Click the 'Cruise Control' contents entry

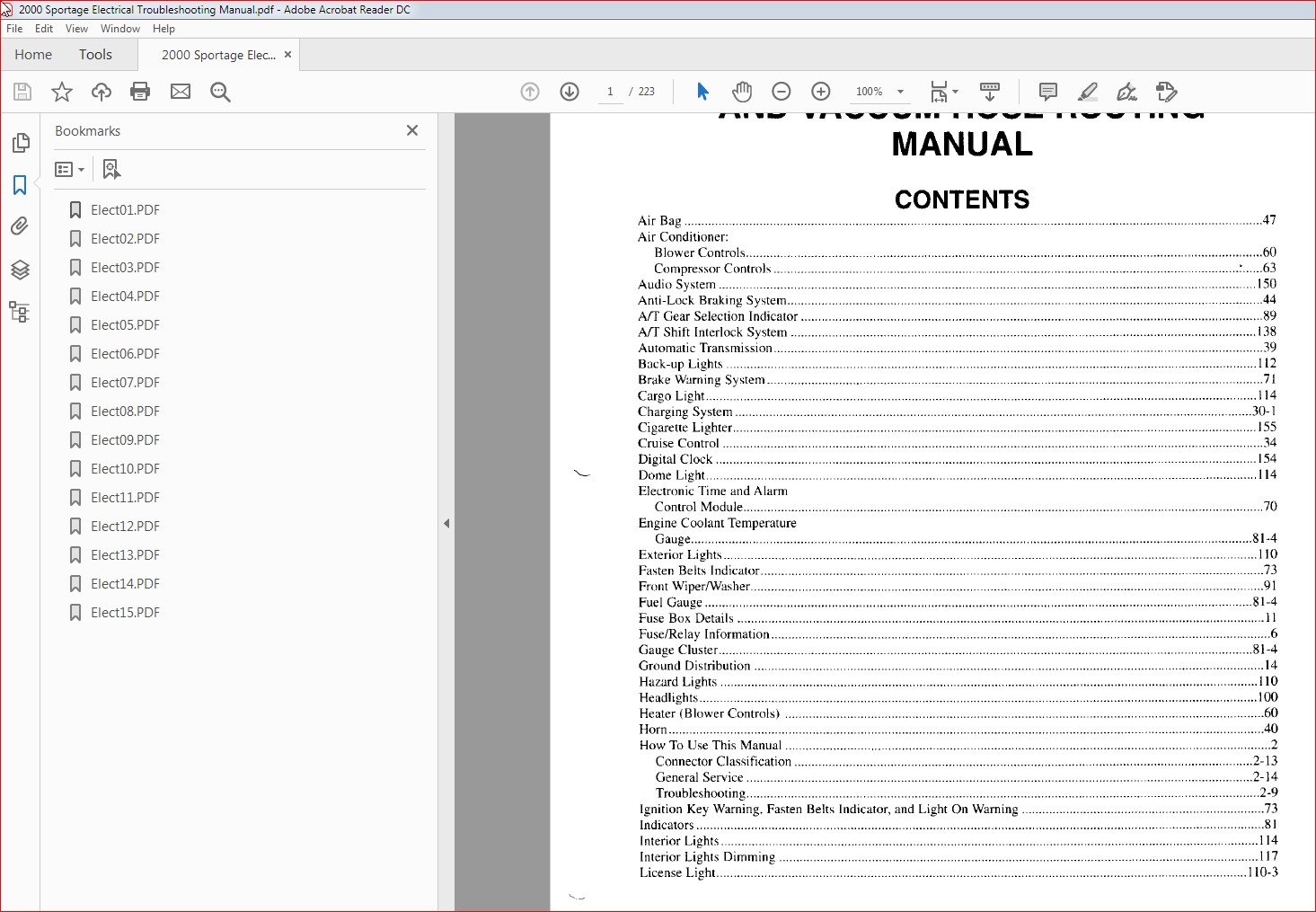point(957,443)
